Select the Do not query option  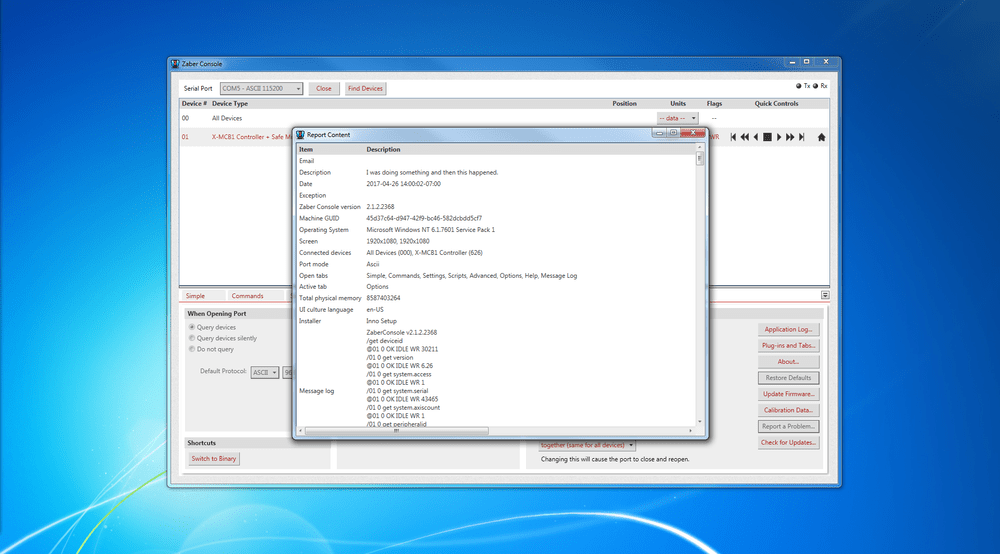191,349
